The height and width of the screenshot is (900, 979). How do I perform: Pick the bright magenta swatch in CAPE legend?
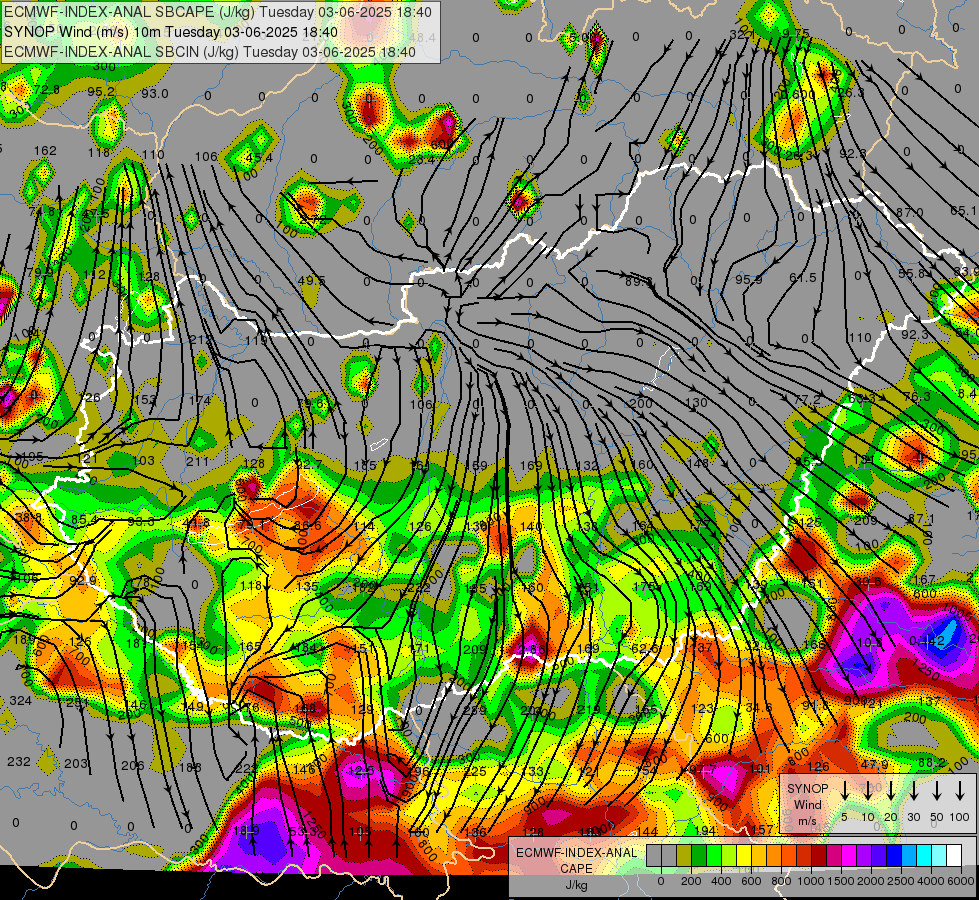coord(849,856)
